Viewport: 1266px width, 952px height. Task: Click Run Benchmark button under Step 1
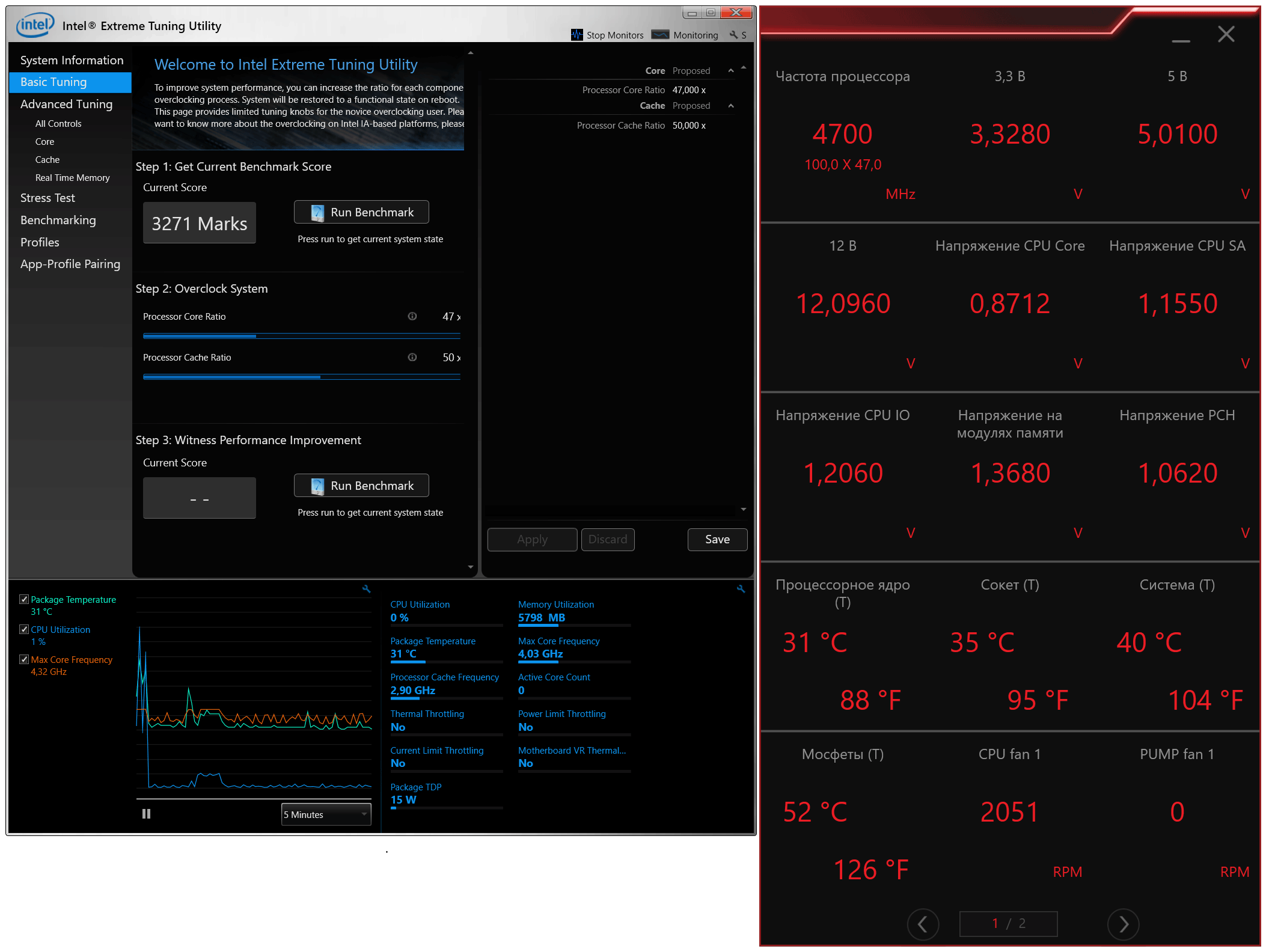click(x=361, y=212)
